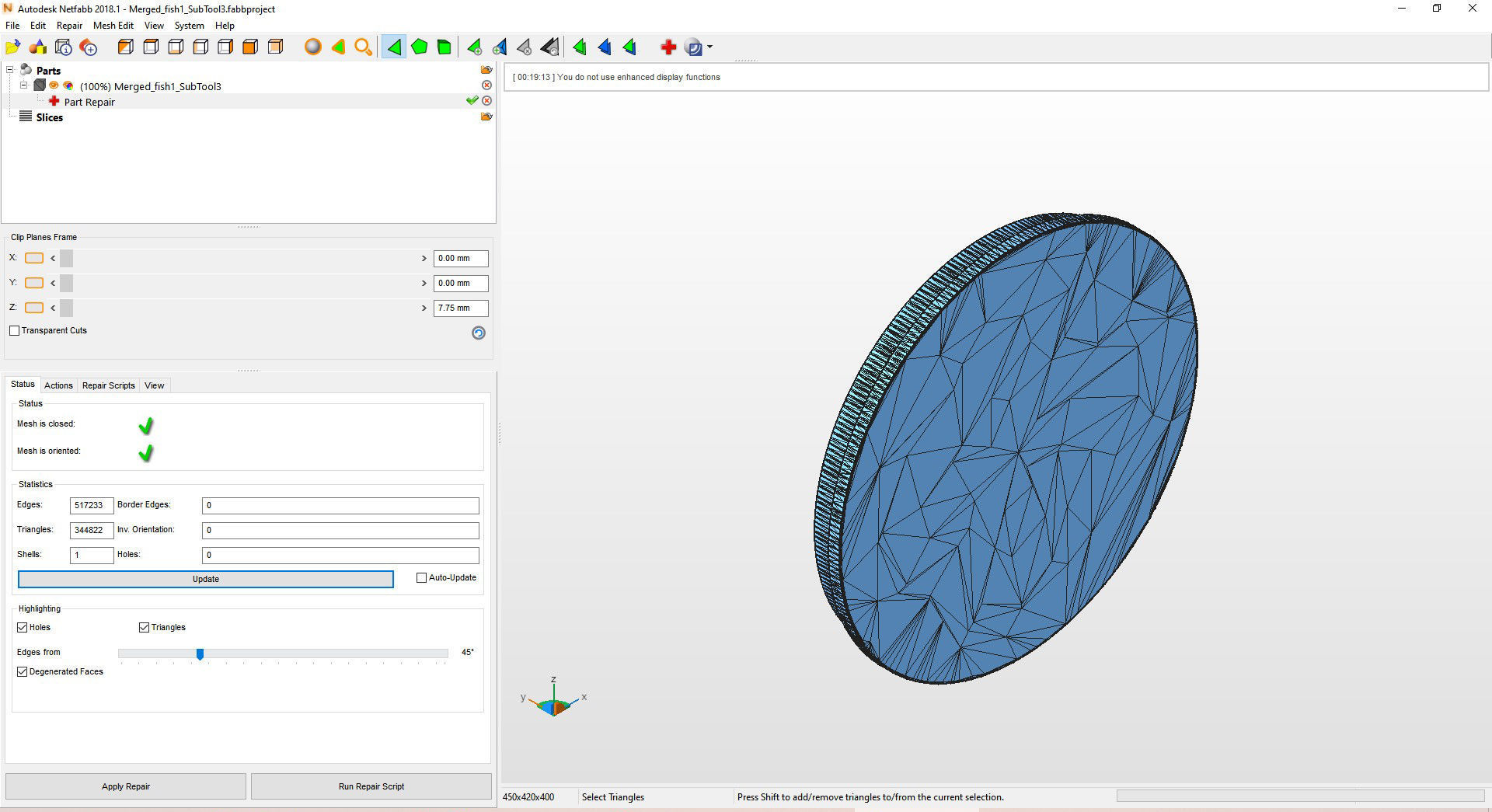
Task: Click the orange triangle toolbar icon
Action: point(338,47)
